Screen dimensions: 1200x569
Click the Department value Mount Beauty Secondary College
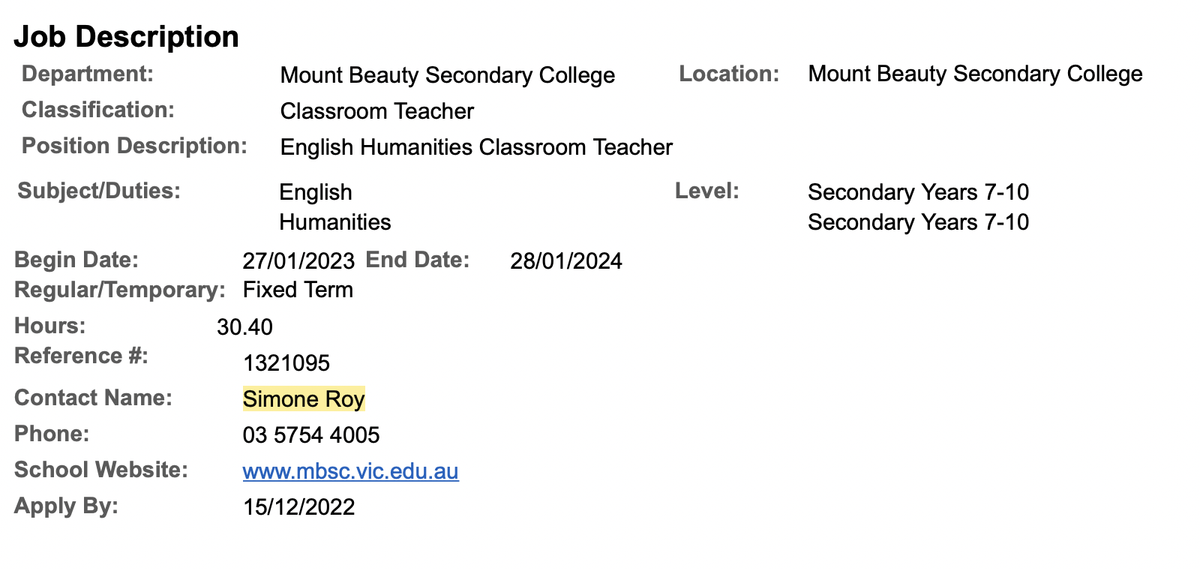(447, 76)
